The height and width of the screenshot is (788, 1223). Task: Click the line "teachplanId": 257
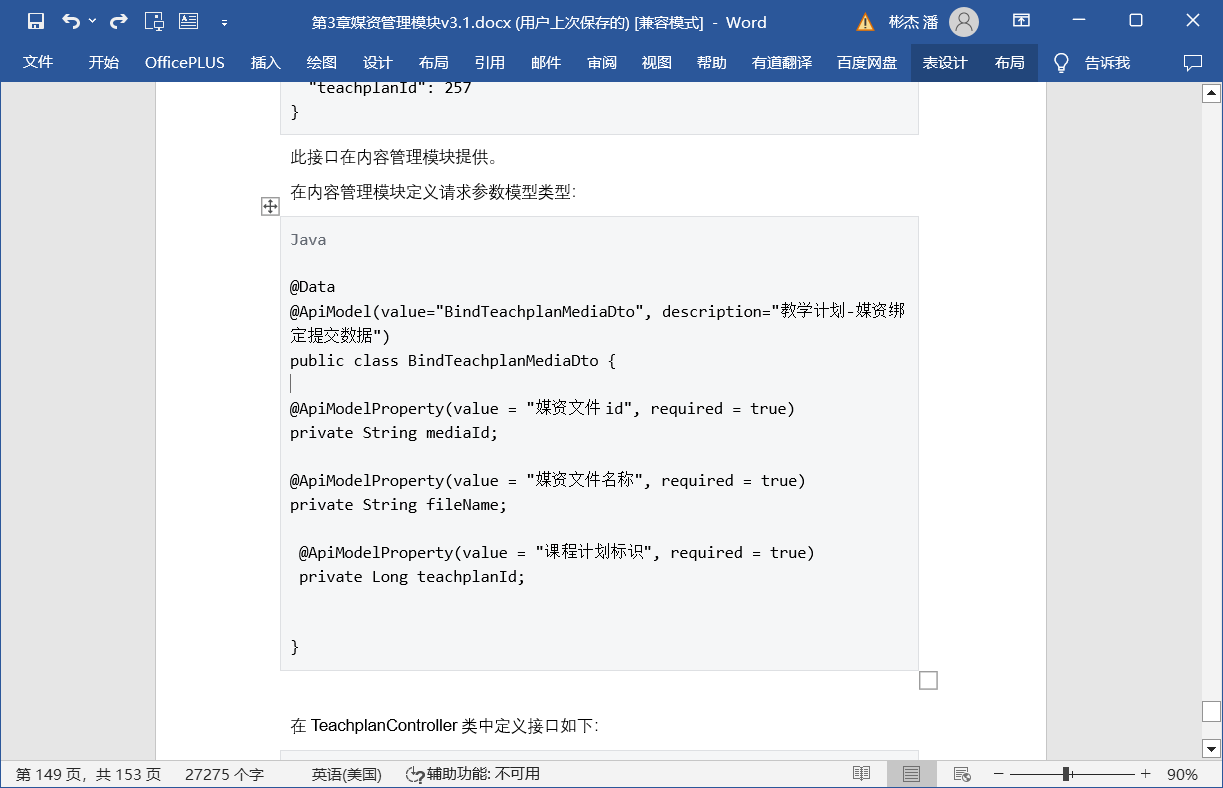coord(390,88)
